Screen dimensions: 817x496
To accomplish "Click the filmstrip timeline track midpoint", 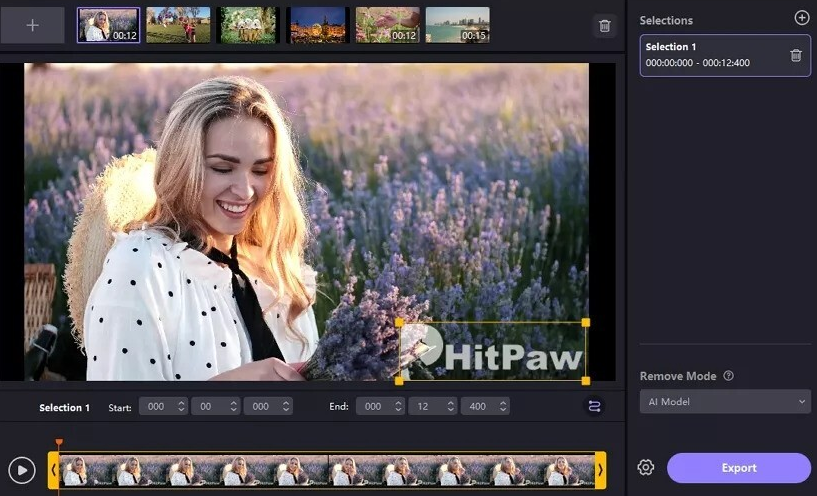I will pyautogui.click(x=327, y=470).
